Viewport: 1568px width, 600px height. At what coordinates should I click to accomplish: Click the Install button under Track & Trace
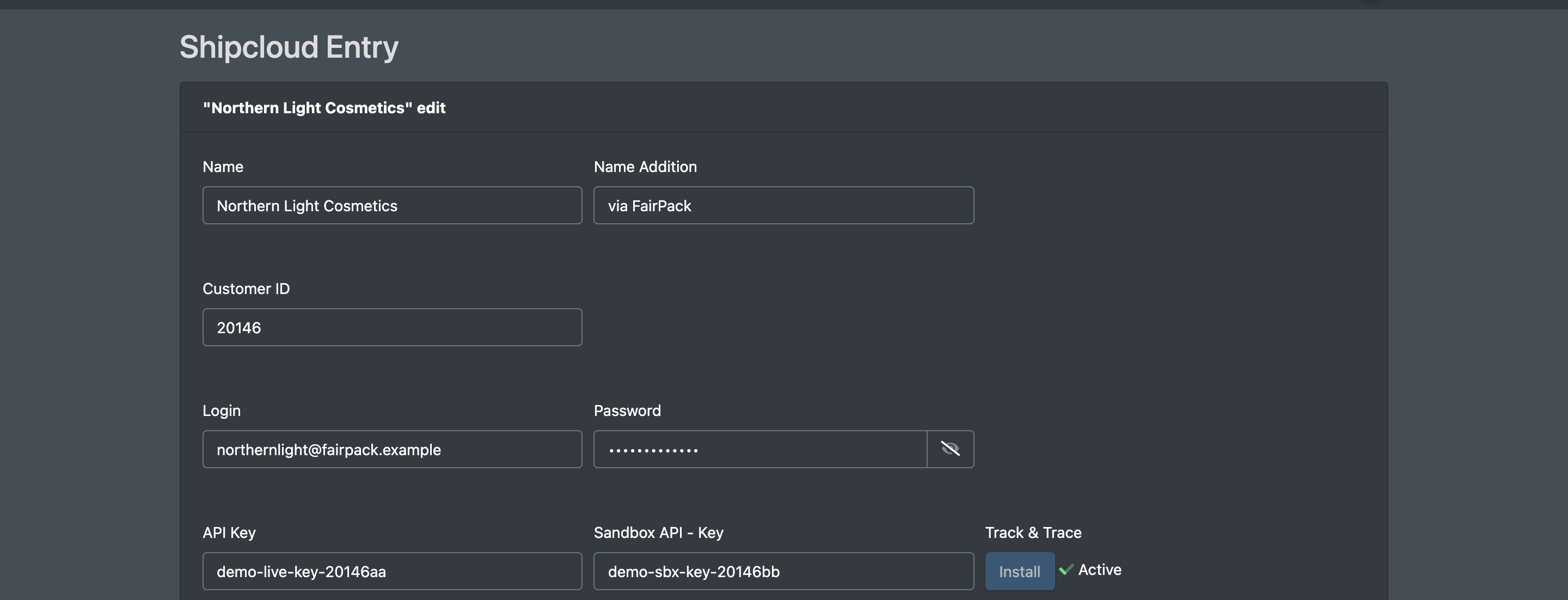point(1020,571)
